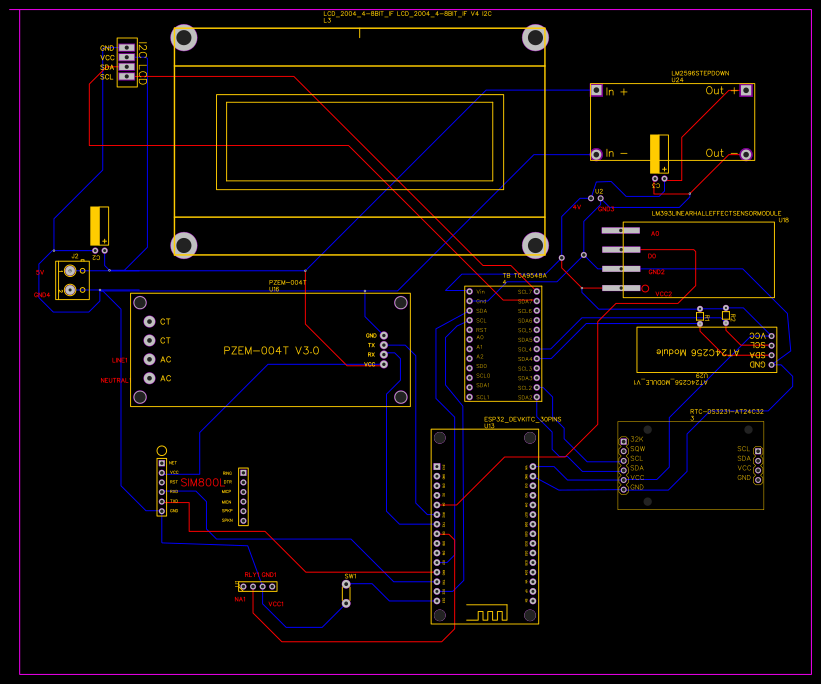Screen dimensions: 821x684
Task: Click the VCC1 net label below relay header
Action: (x=276, y=604)
